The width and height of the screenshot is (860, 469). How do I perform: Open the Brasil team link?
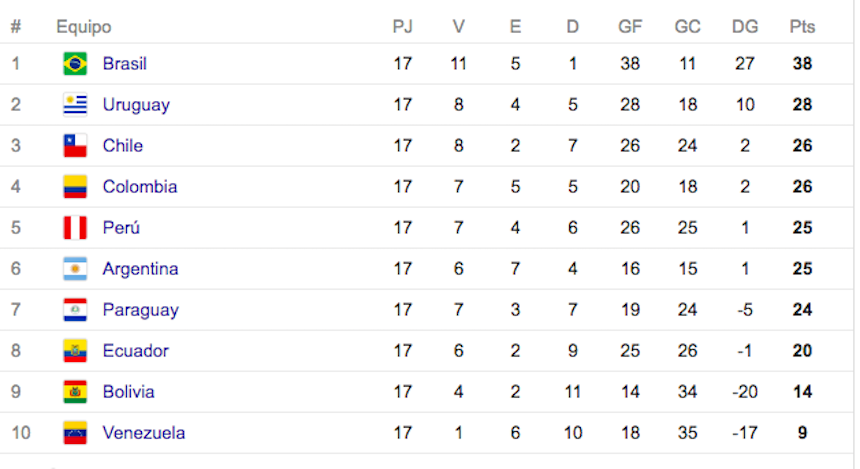pyautogui.click(x=125, y=64)
